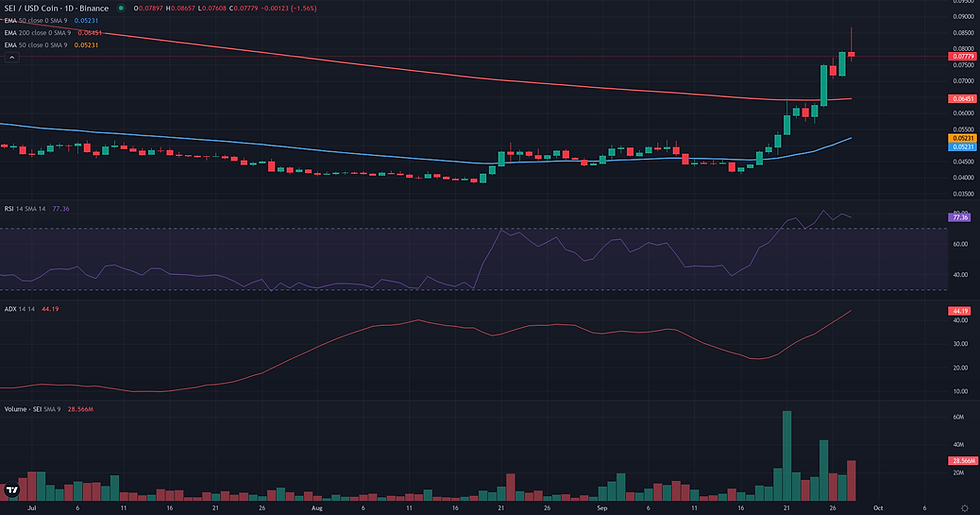This screenshot has height=515, width=980.
Task: Click the open price O0.07897 readout
Action: pyautogui.click(x=148, y=8)
